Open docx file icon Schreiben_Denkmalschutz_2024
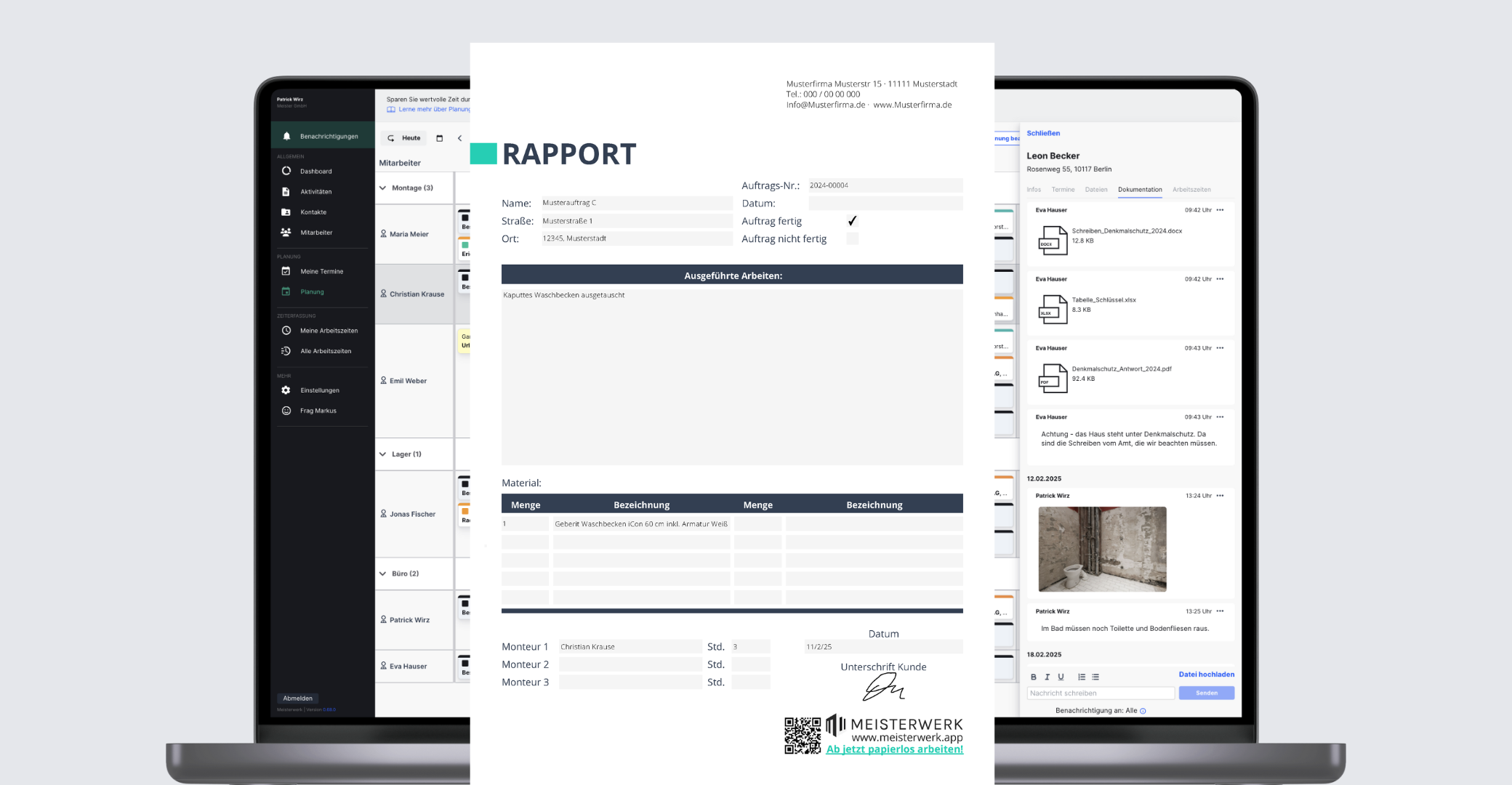The image size is (1512, 785). 1053,241
